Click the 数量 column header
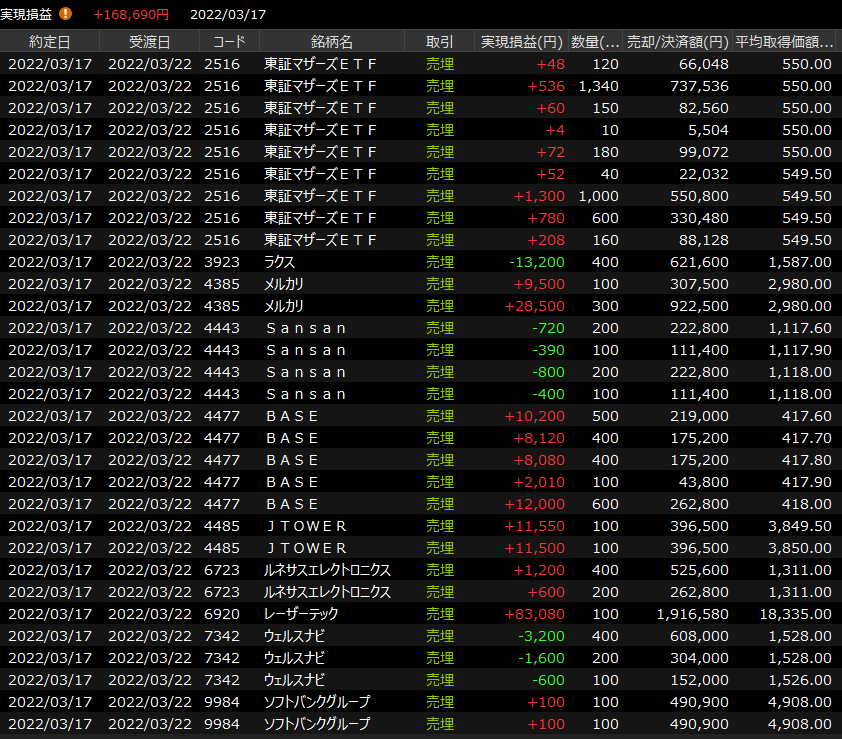The image size is (842, 739). (595, 41)
